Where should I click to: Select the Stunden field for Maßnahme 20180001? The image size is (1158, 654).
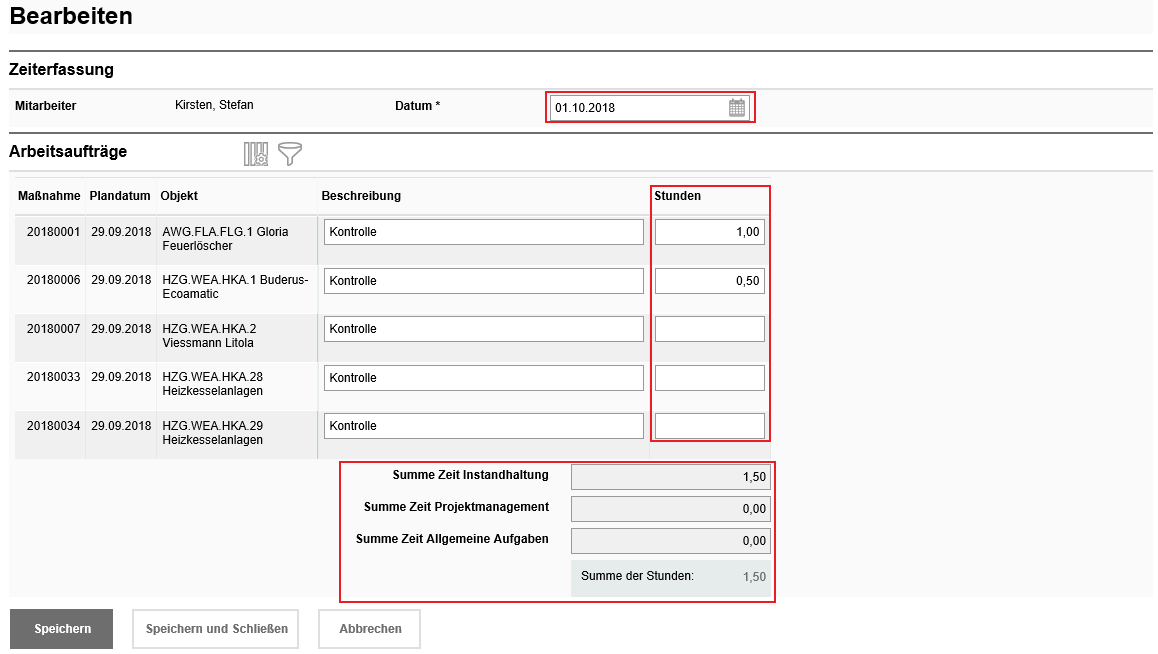click(709, 232)
